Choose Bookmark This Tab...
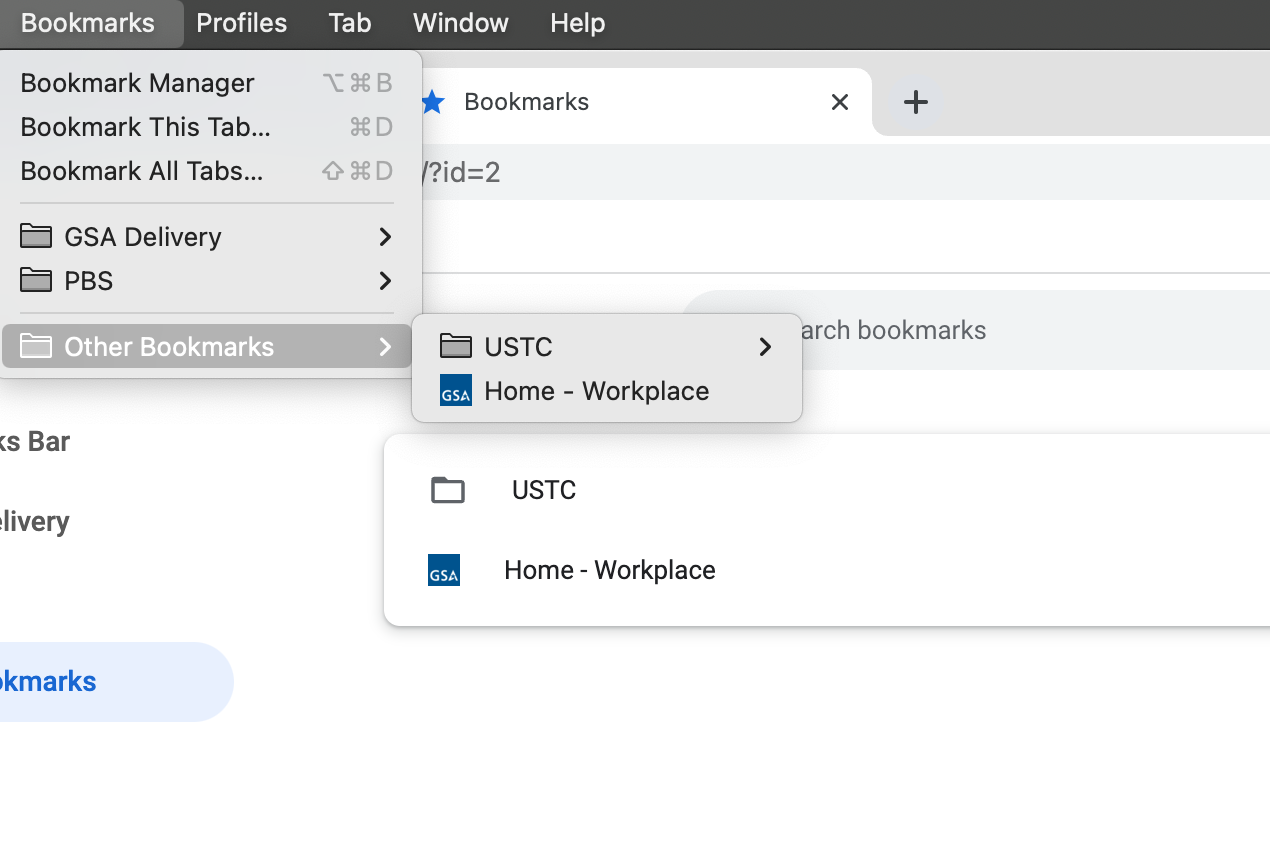Viewport: 1270px width, 864px height. [143, 127]
